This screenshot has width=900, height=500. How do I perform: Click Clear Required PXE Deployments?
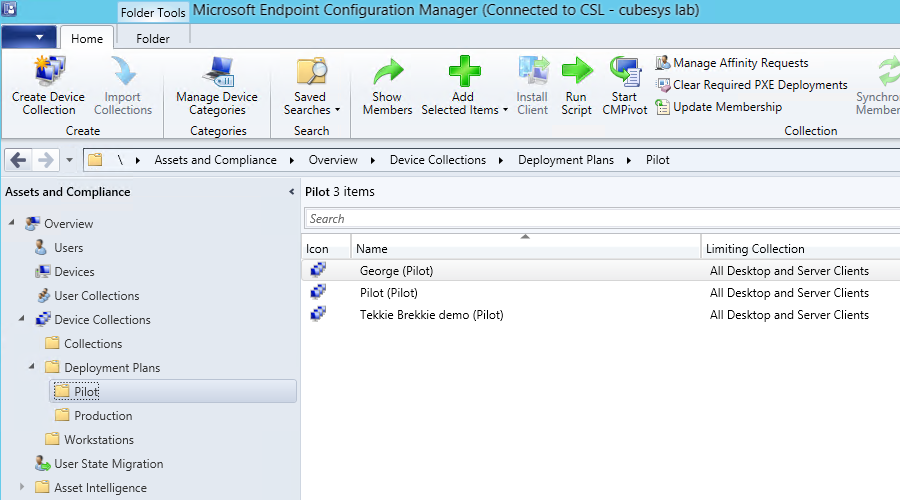[x=759, y=85]
